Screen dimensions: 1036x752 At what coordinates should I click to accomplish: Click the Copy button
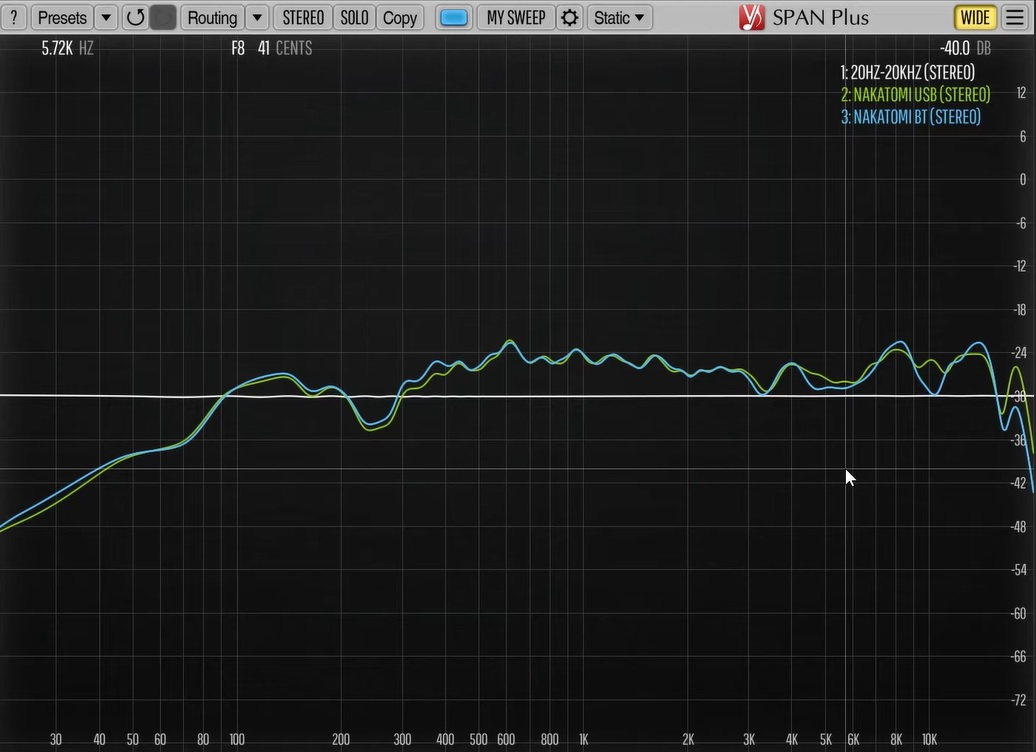(400, 17)
